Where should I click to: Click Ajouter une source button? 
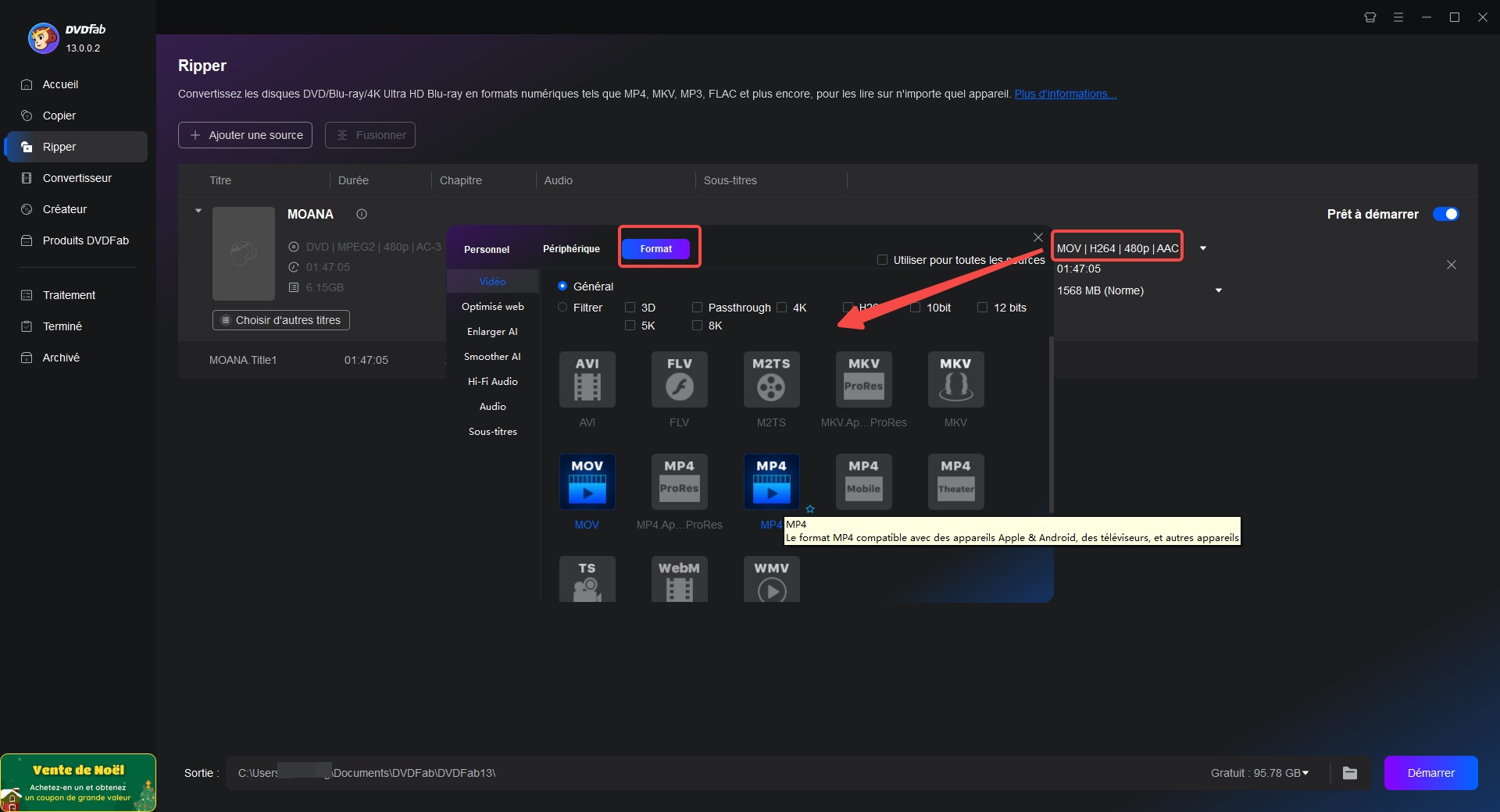[245, 135]
